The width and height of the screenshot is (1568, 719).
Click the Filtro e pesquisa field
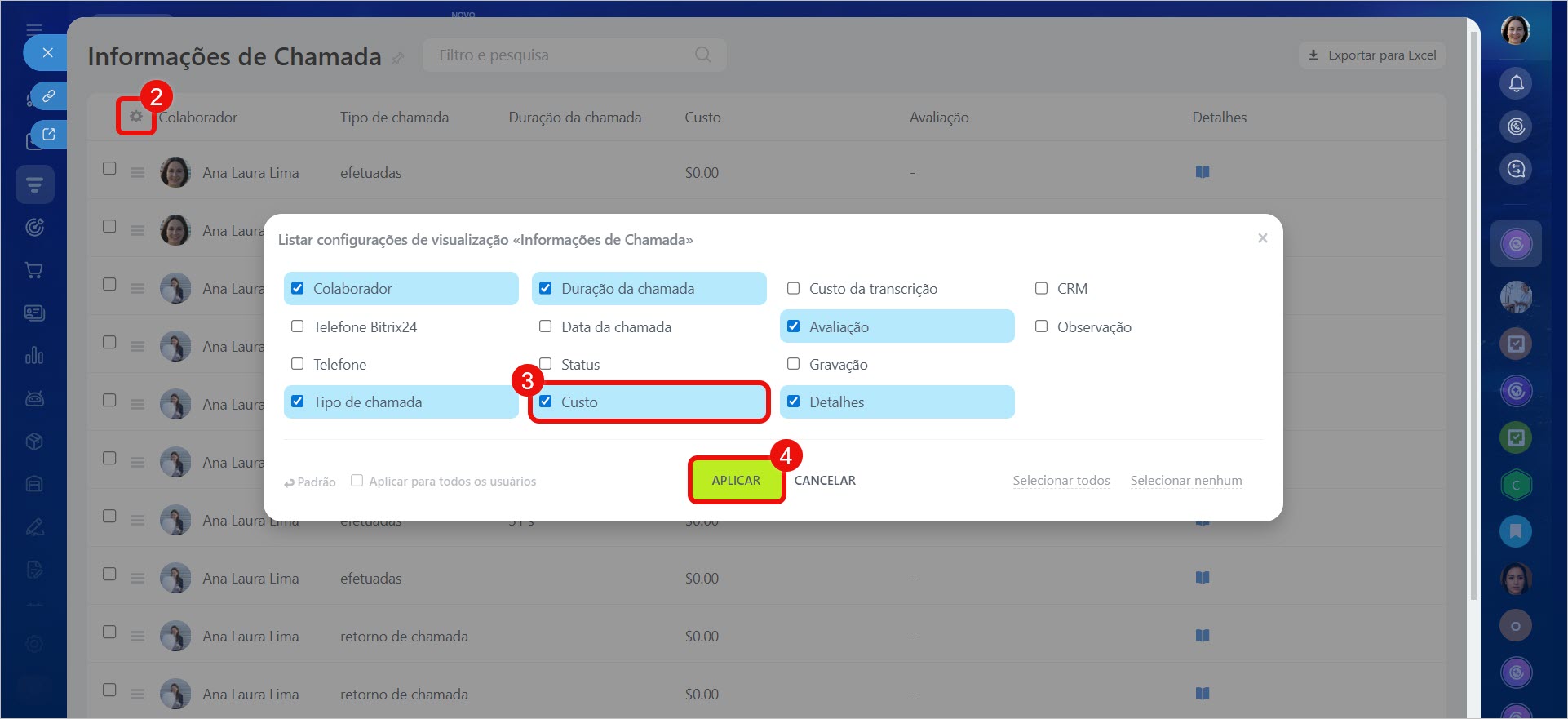pos(563,55)
